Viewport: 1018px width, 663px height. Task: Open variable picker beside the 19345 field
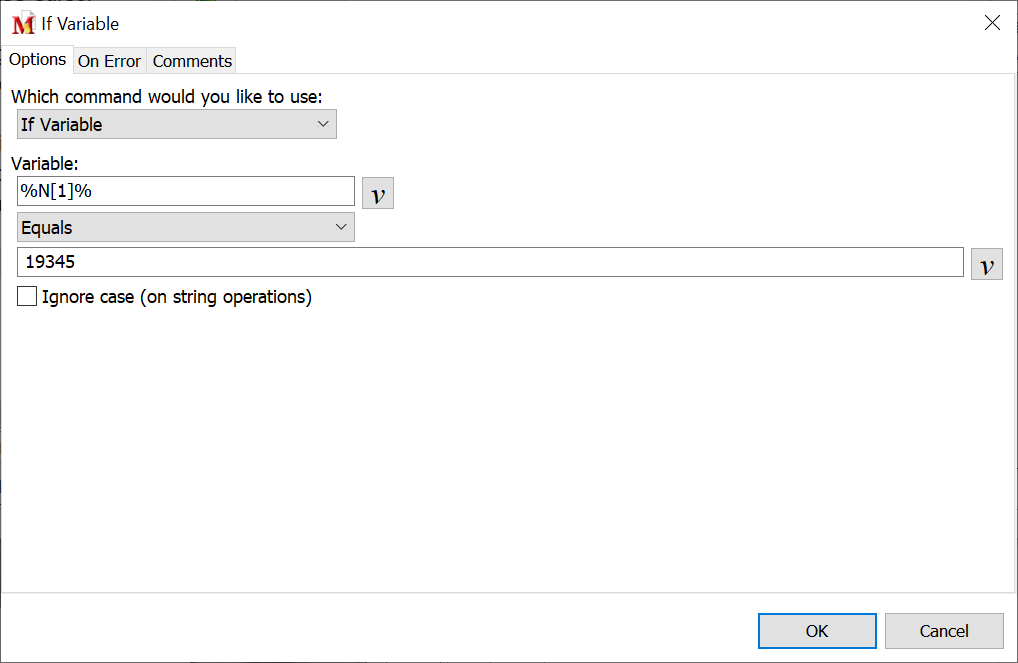[x=986, y=264]
